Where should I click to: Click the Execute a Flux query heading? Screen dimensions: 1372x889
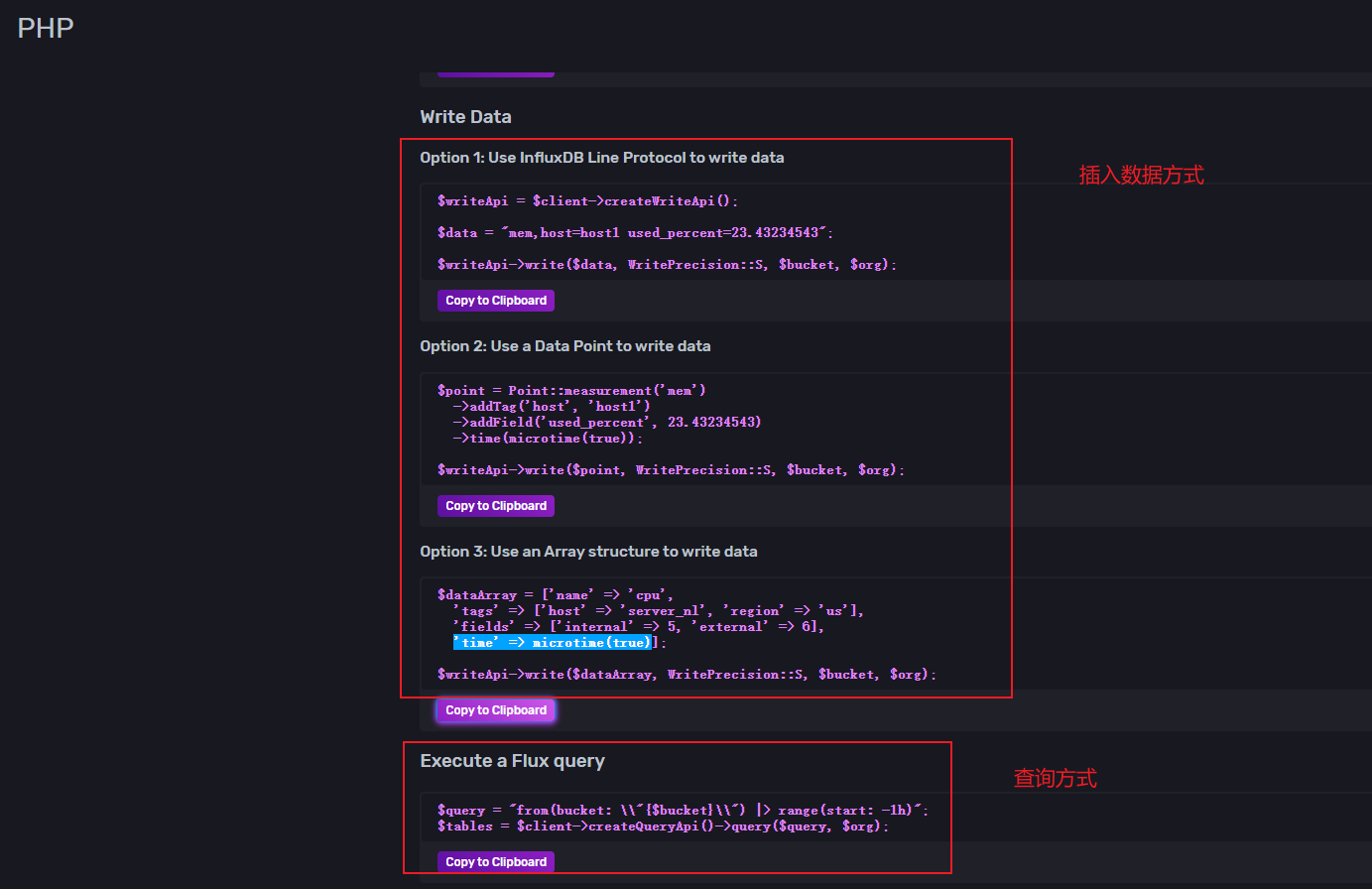(x=512, y=760)
